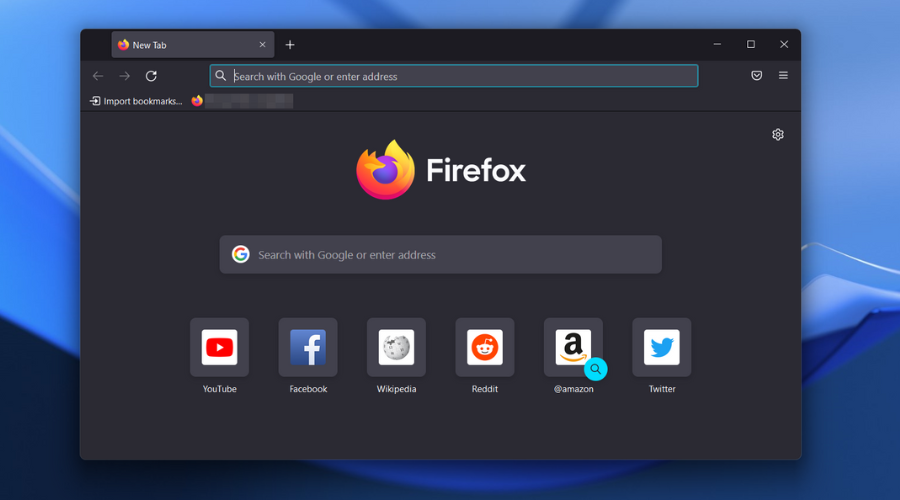Maximize the Firefox window
900x500 pixels.
coord(750,44)
